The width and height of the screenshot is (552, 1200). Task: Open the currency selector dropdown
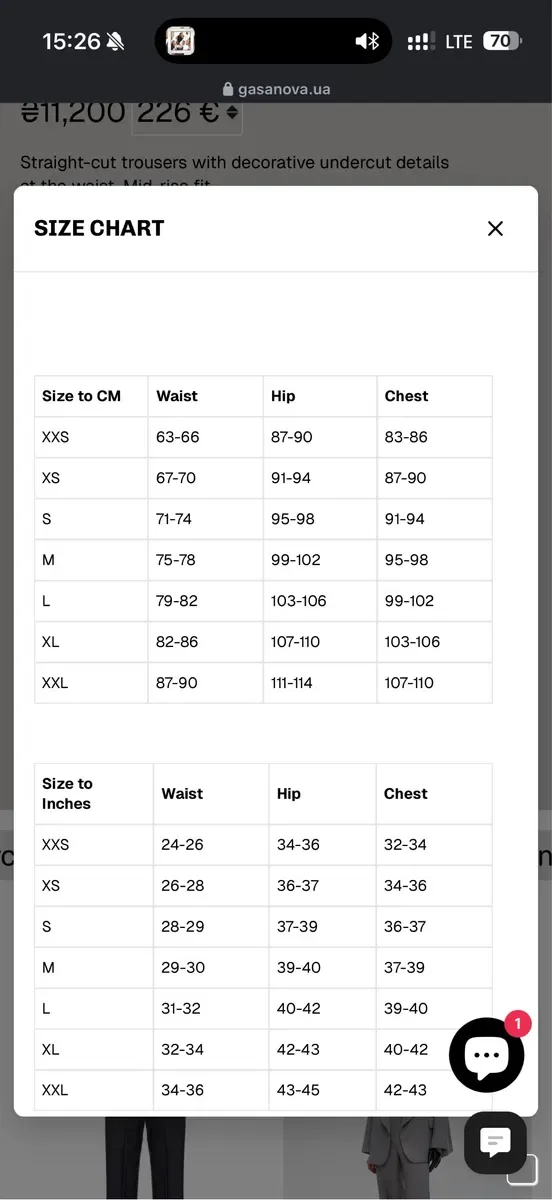(x=187, y=112)
